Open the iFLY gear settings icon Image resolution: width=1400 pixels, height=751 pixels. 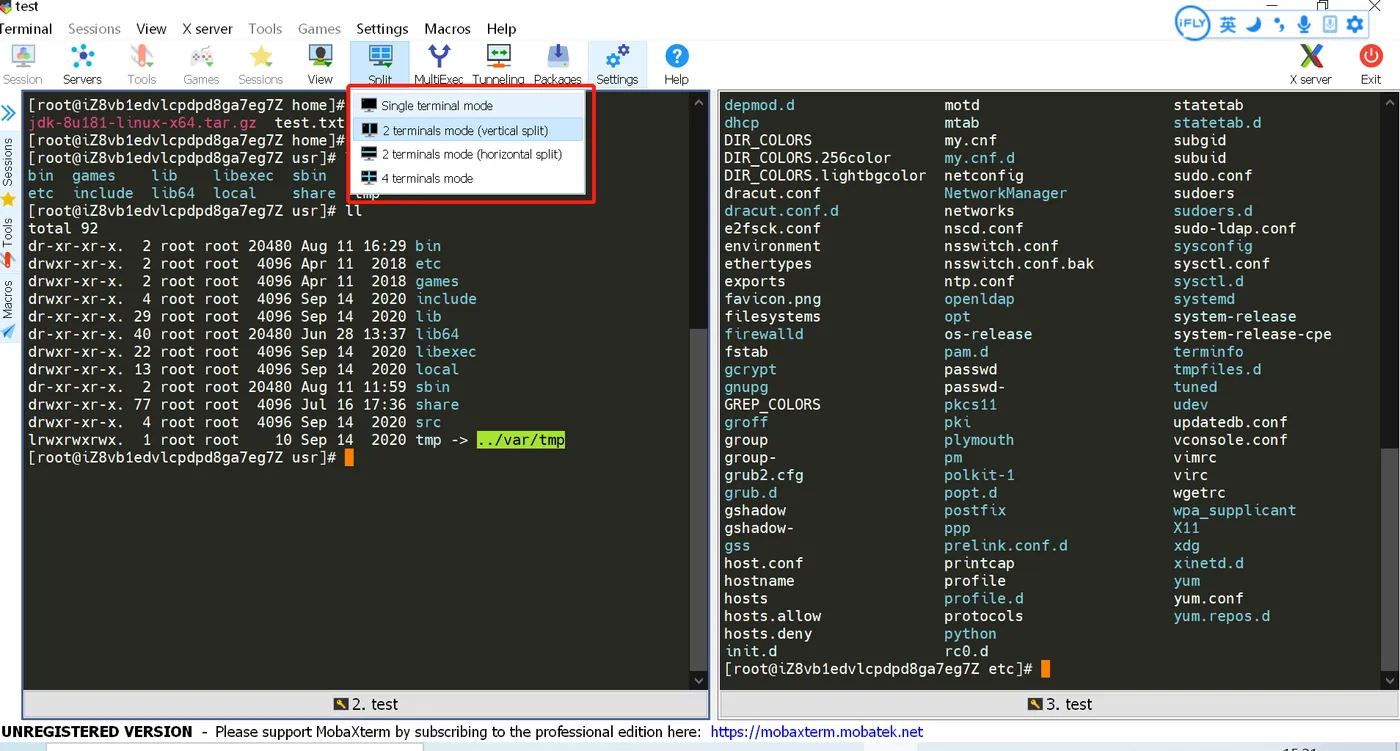click(1355, 25)
